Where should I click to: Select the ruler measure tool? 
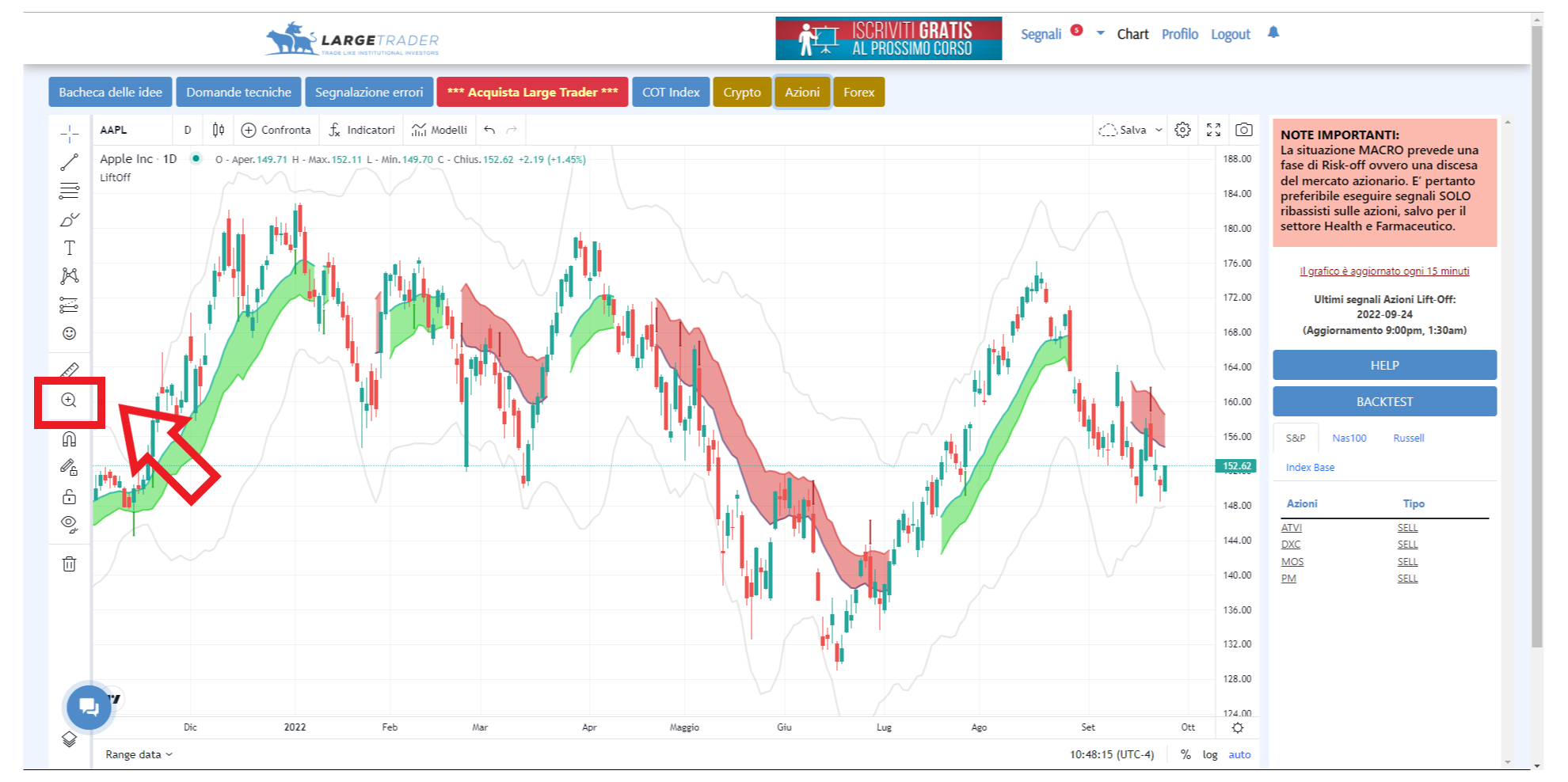click(70, 370)
